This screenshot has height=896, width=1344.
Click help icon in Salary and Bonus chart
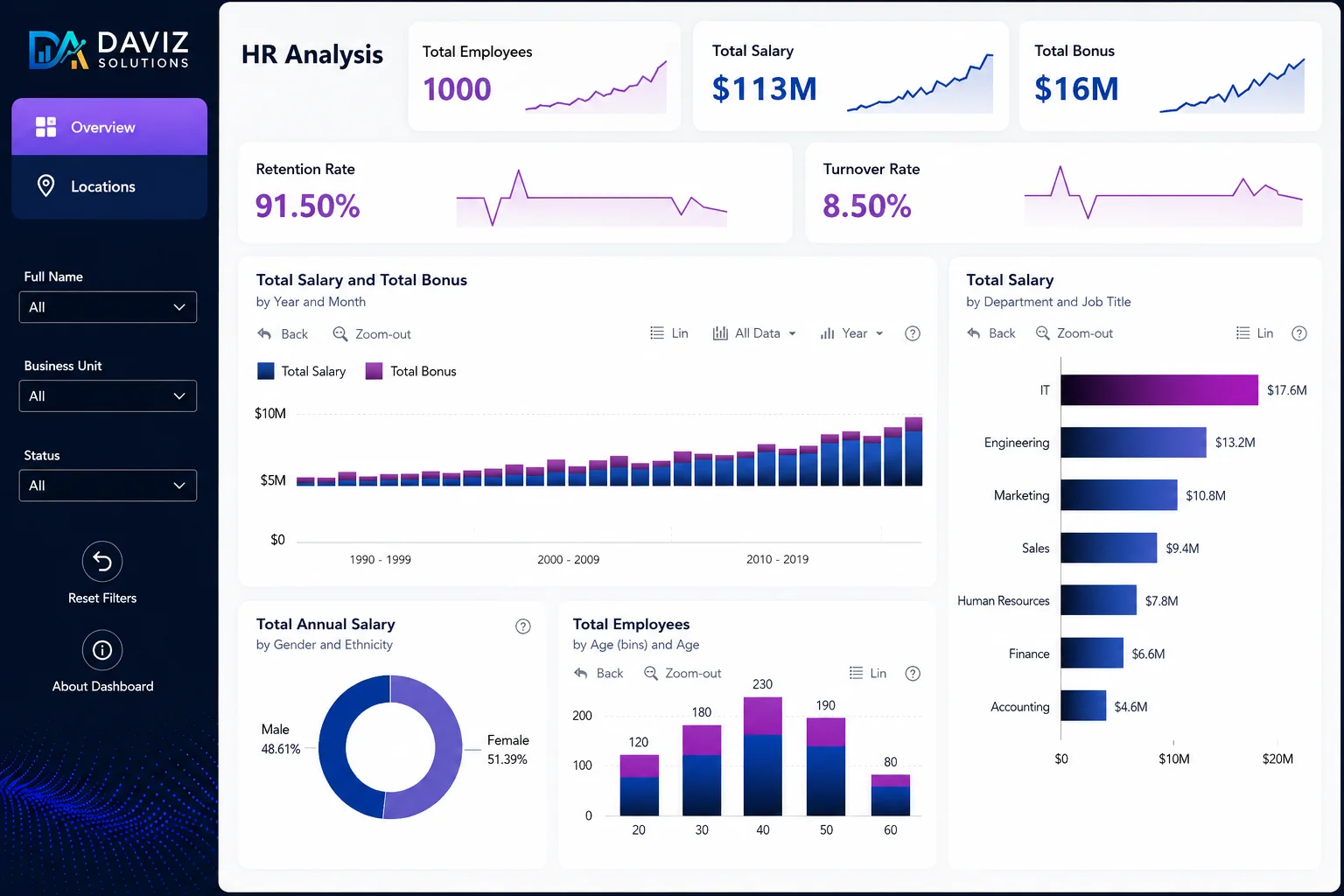[913, 333]
